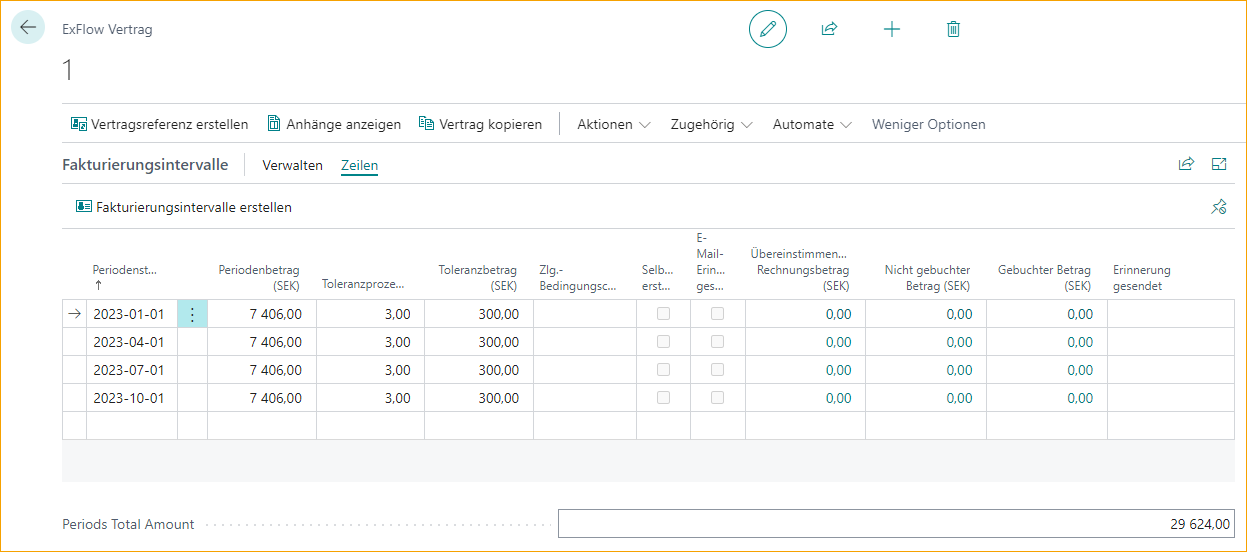Open the Automate dropdown menu
The height and width of the screenshot is (552, 1247).
pos(812,125)
